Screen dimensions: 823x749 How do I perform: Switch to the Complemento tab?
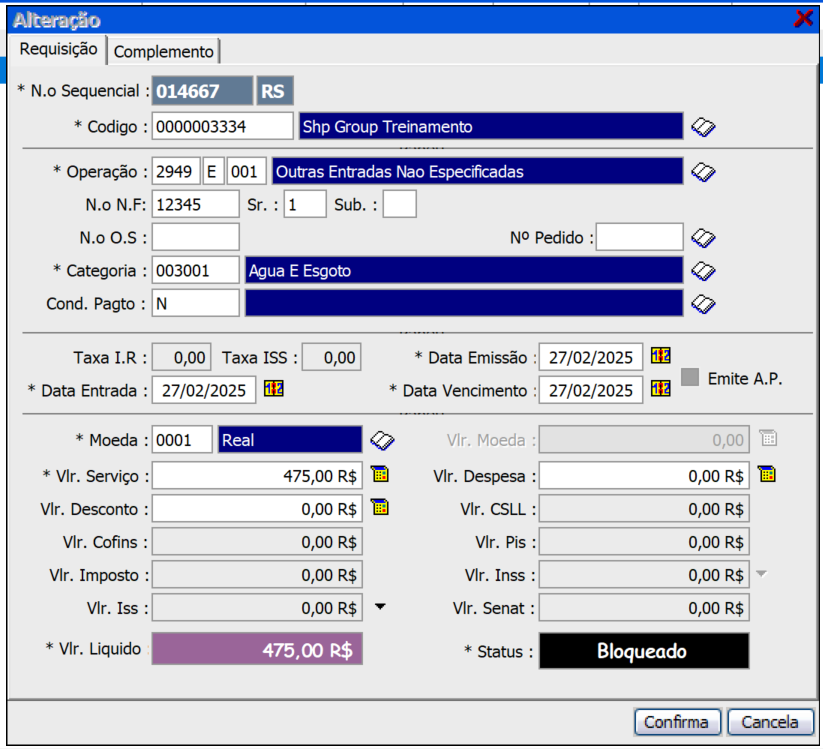[163, 51]
